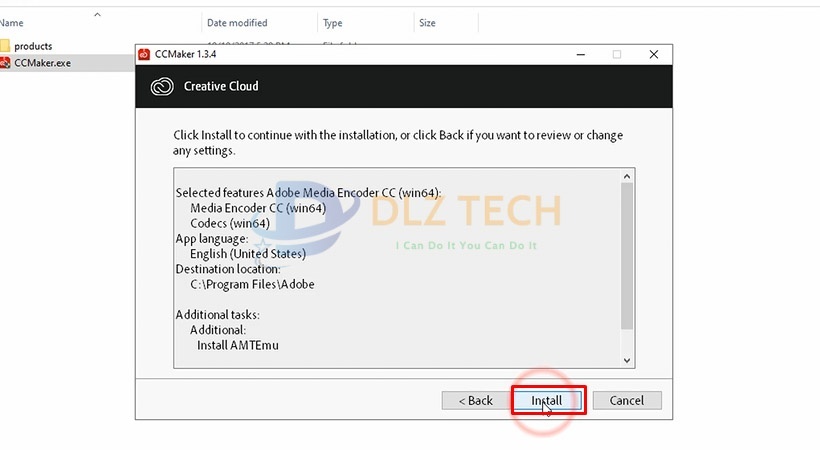Close the CCMaker 1.3.4 window
The image size is (820, 450).
tap(654, 54)
